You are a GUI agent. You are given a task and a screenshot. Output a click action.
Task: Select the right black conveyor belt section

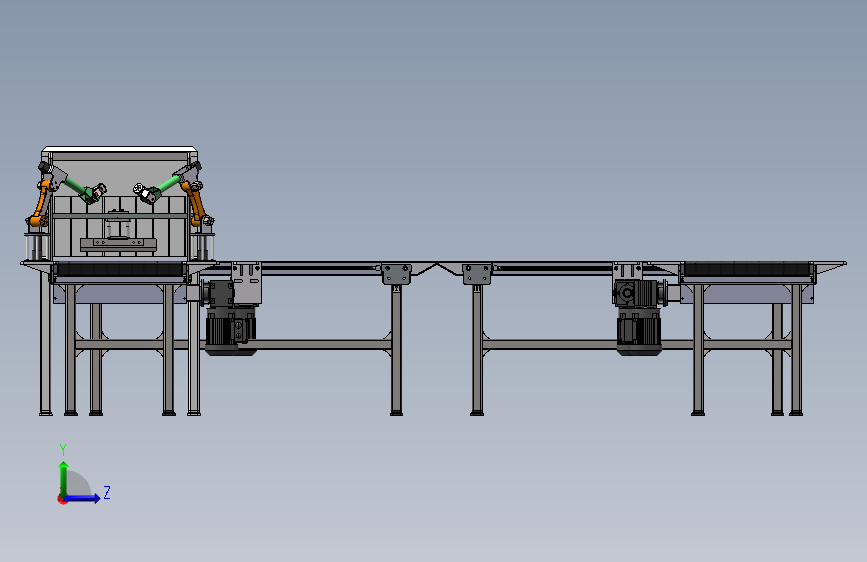pyautogui.click(x=746, y=269)
